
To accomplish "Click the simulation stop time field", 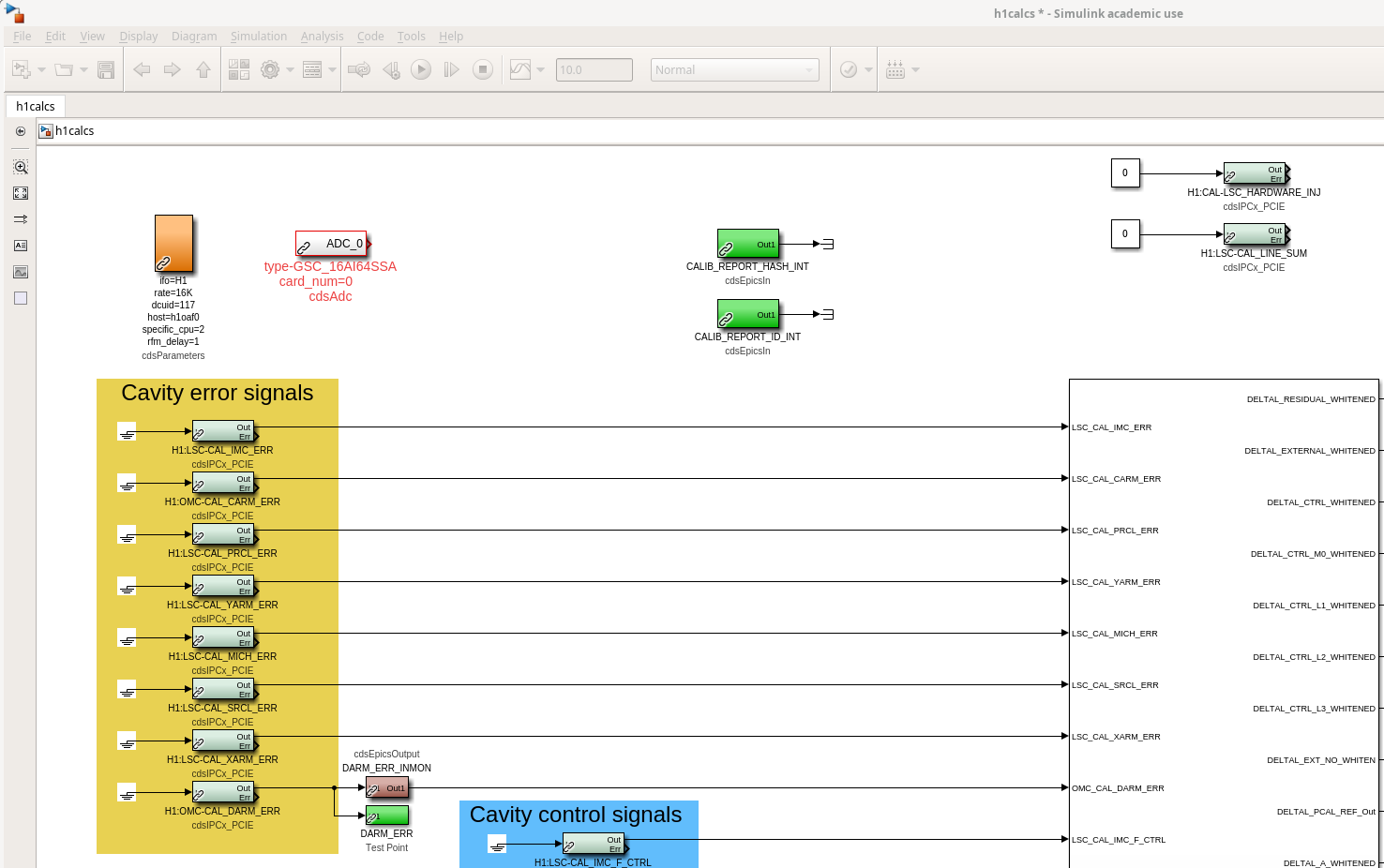I will click(x=594, y=70).
